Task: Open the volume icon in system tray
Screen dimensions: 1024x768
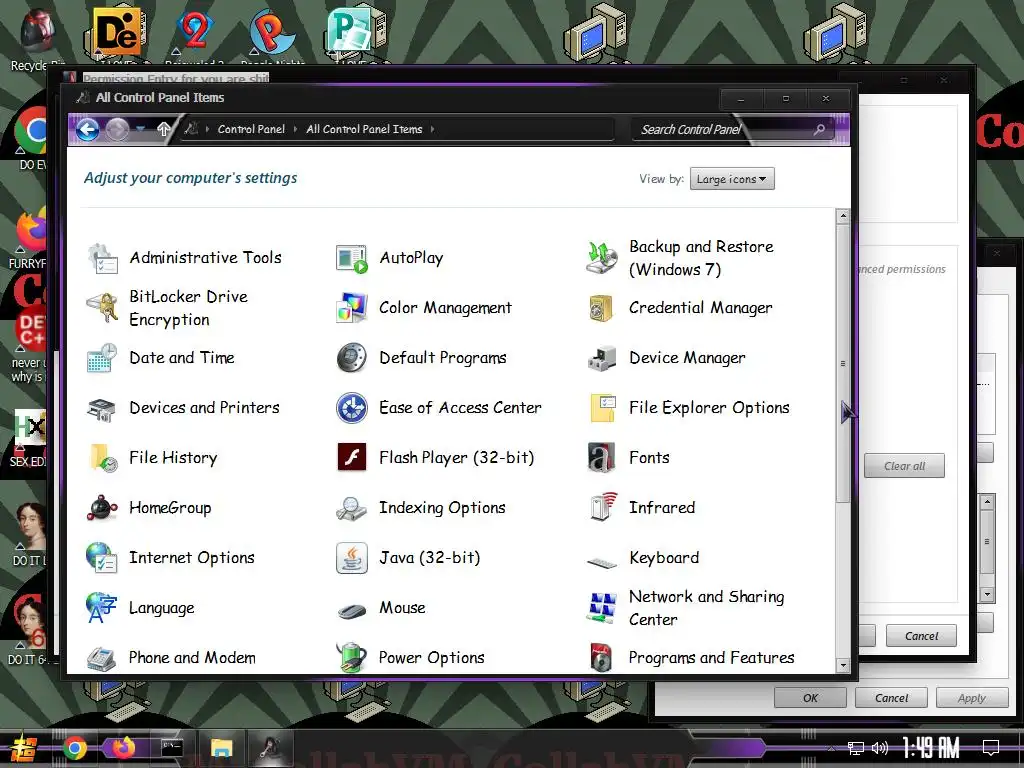Action: click(x=880, y=748)
